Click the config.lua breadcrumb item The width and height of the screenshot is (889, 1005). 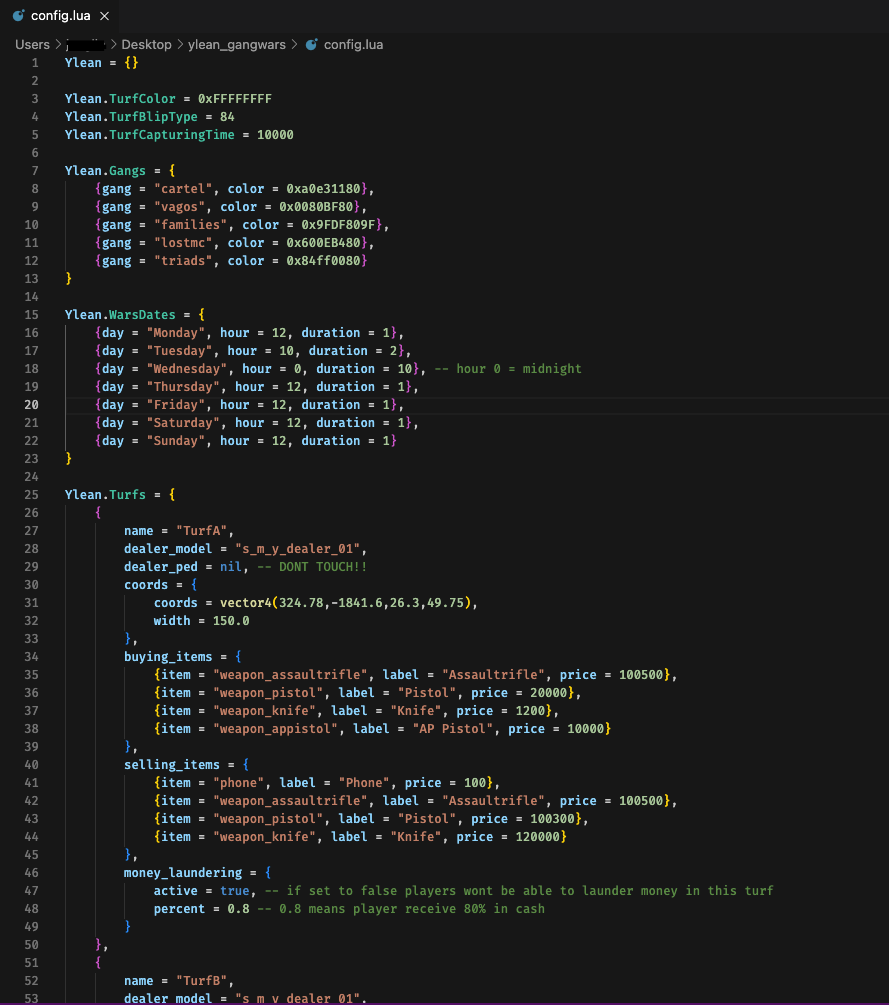(x=353, y=45)
